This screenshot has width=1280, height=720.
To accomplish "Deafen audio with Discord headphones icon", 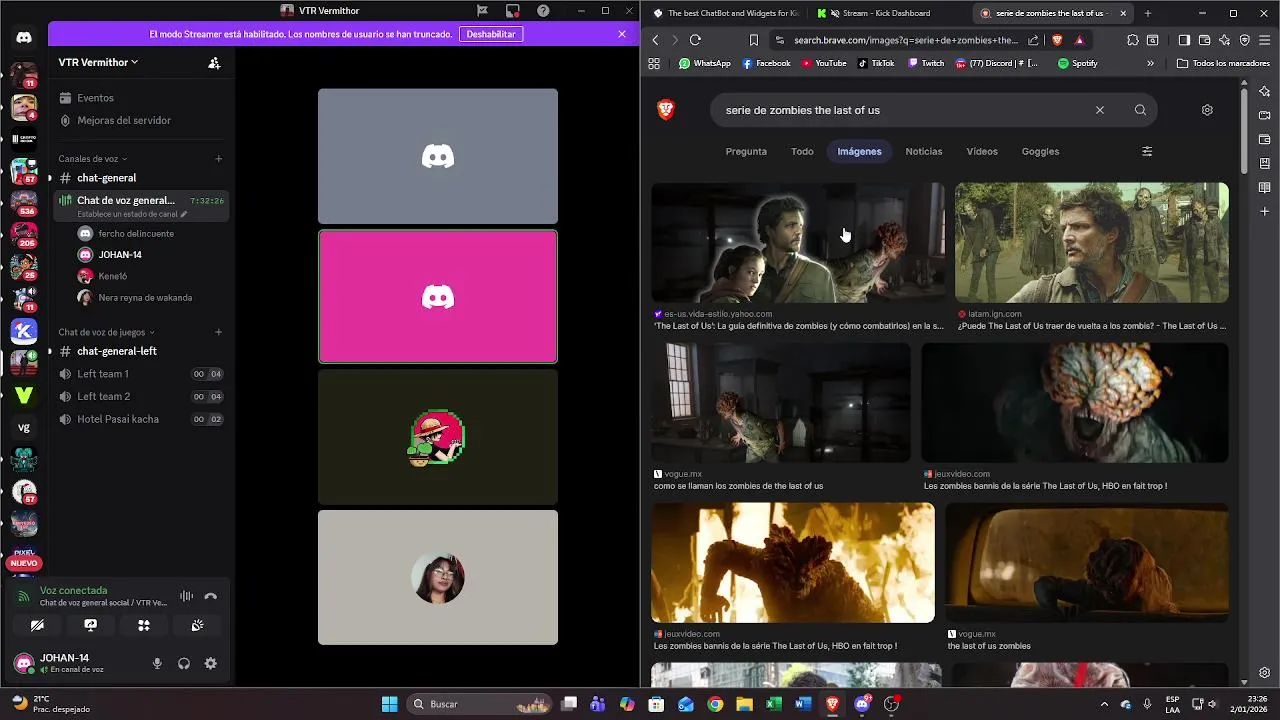I will 184,663.
